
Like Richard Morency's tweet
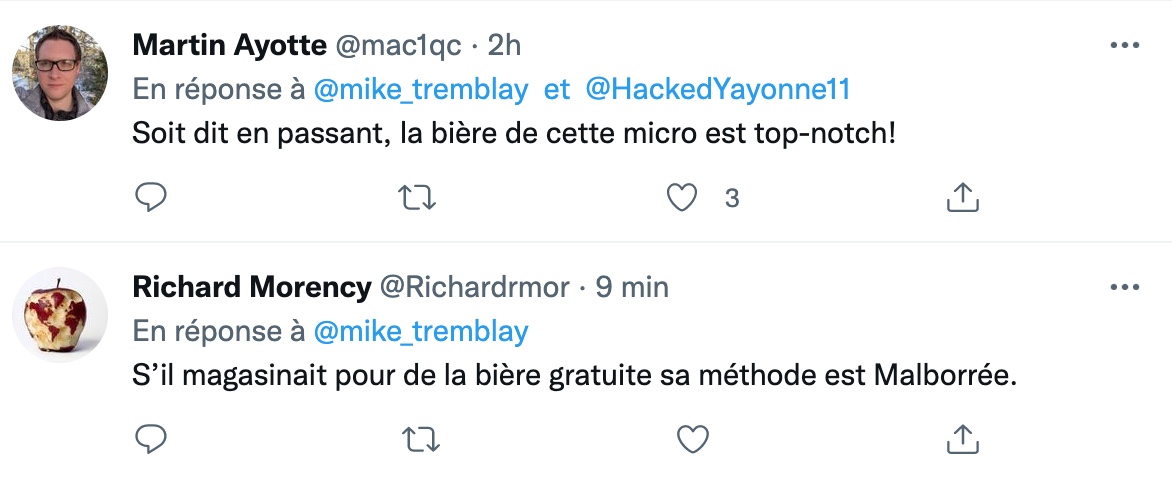tap(692, 439)
